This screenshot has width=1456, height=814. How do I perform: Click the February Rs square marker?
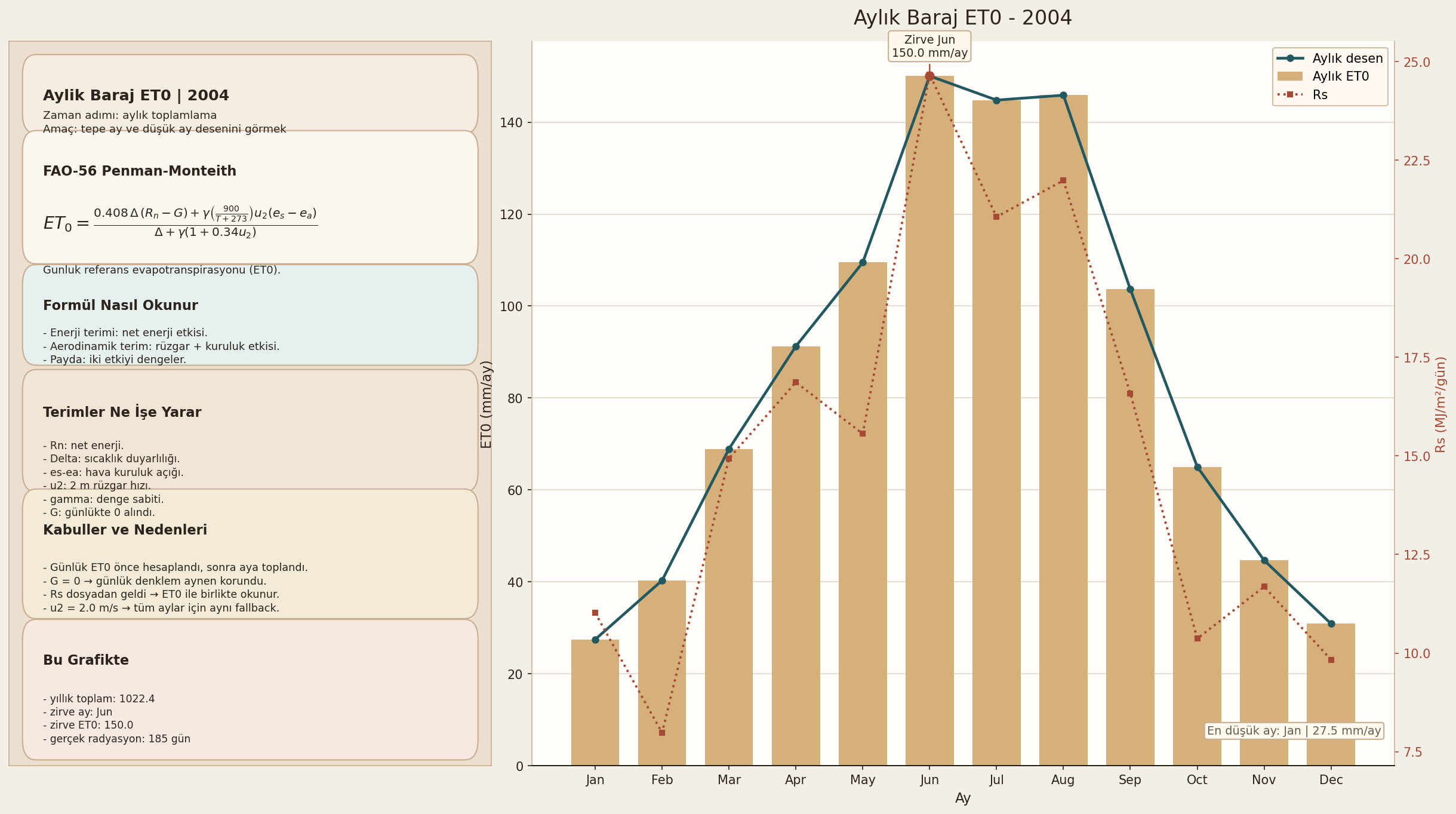click(x=662, y=733)
